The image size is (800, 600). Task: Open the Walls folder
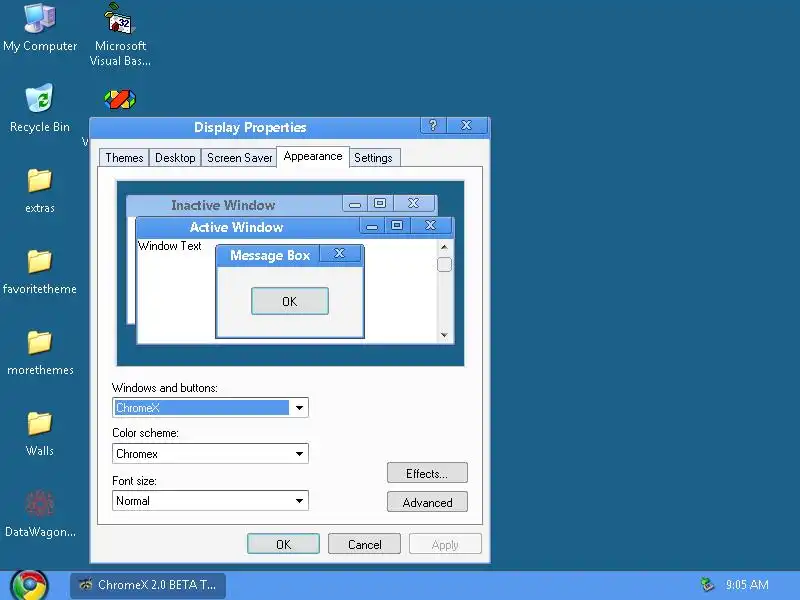[x=40, y=434]
